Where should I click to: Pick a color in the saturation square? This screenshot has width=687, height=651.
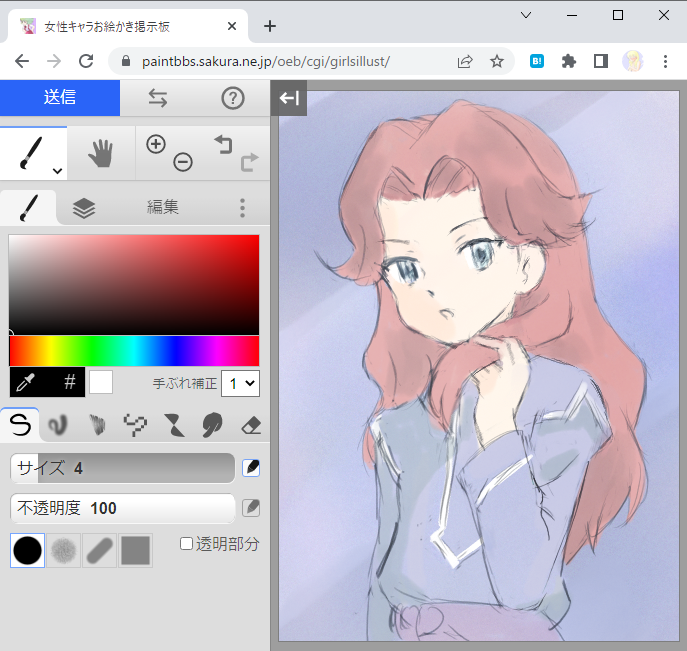134,285
